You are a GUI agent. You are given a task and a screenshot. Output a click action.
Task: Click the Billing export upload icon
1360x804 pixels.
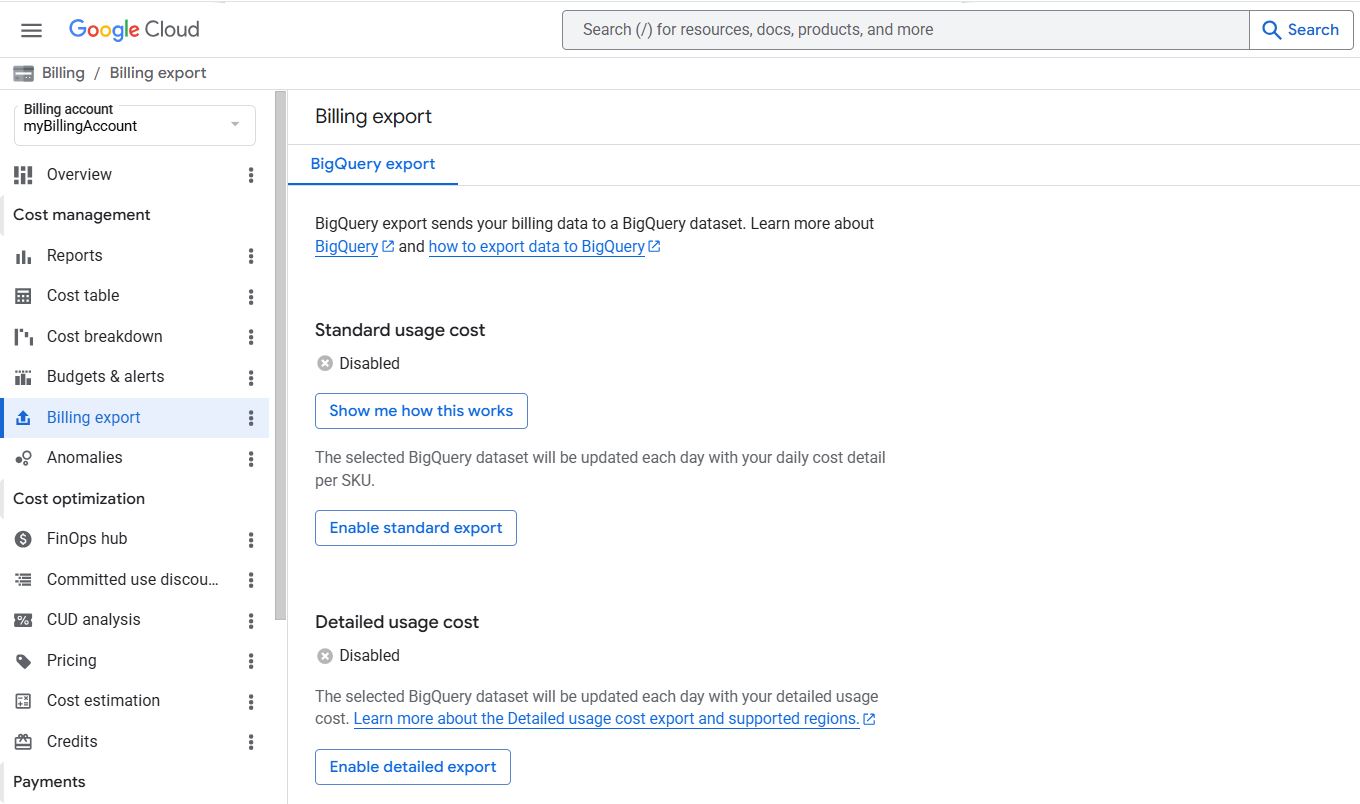click(x=24, y=418)
